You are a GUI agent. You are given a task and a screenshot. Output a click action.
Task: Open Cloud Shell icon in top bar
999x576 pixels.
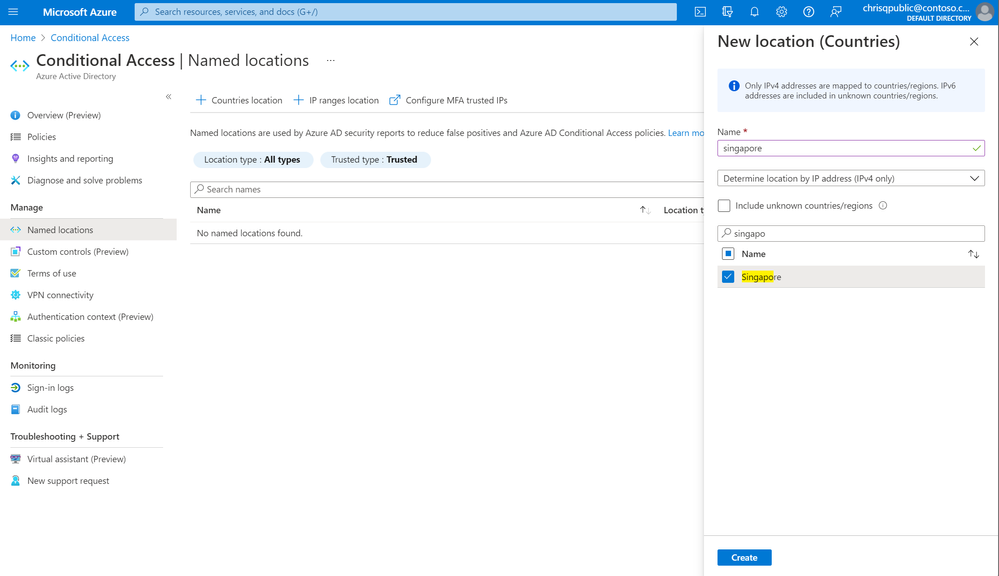[700, 11]
